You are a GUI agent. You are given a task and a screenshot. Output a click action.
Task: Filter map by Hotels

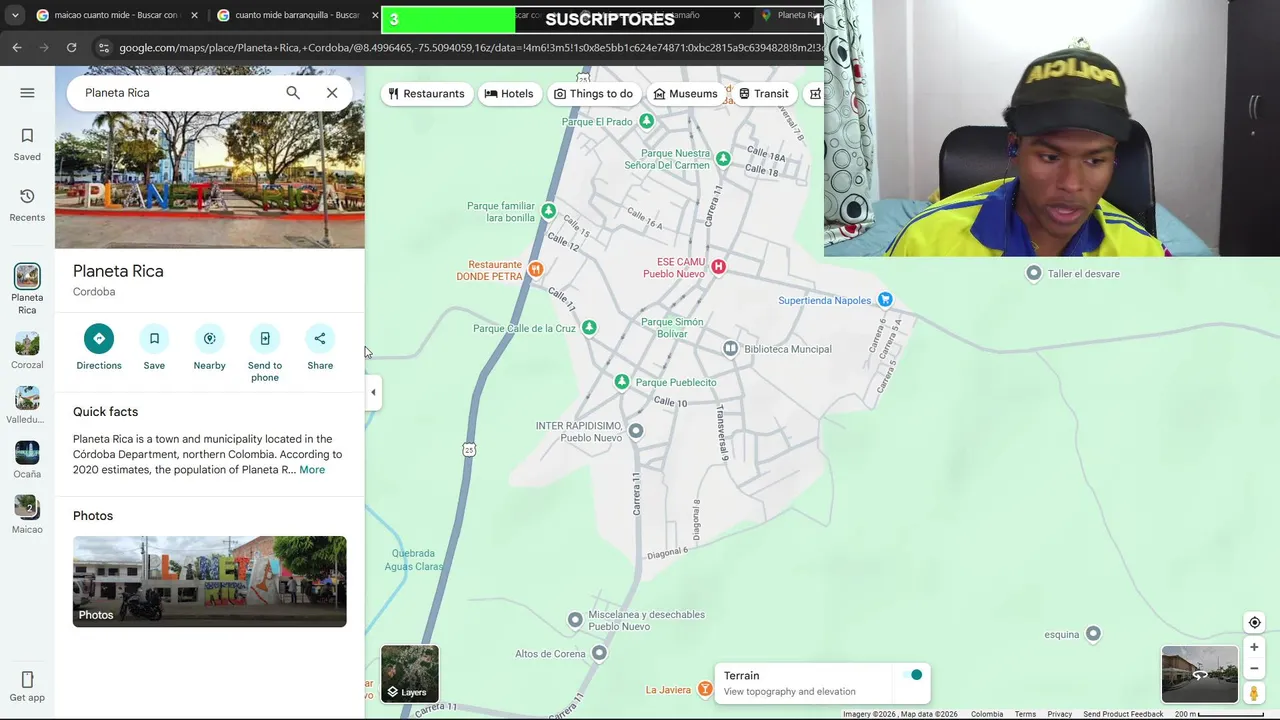(509, 93)
